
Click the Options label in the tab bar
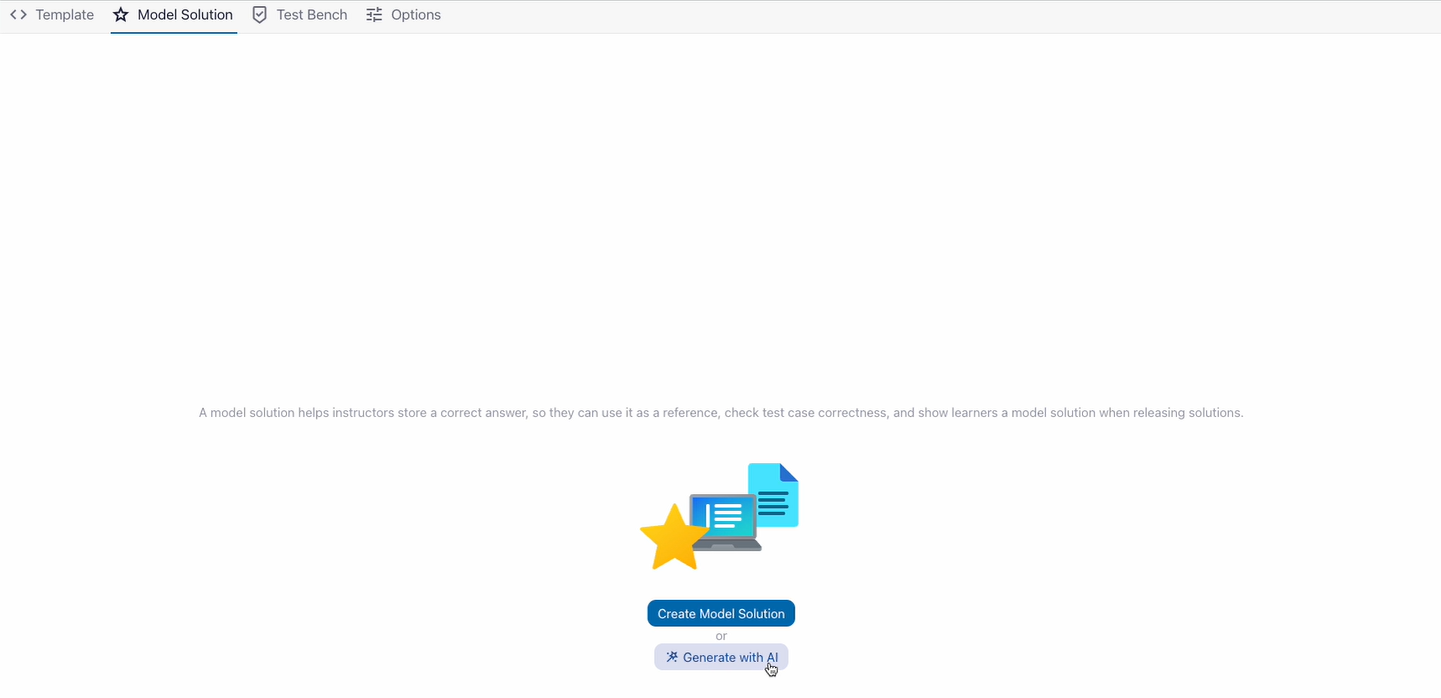pyautogui.click(x=415, y=14)
